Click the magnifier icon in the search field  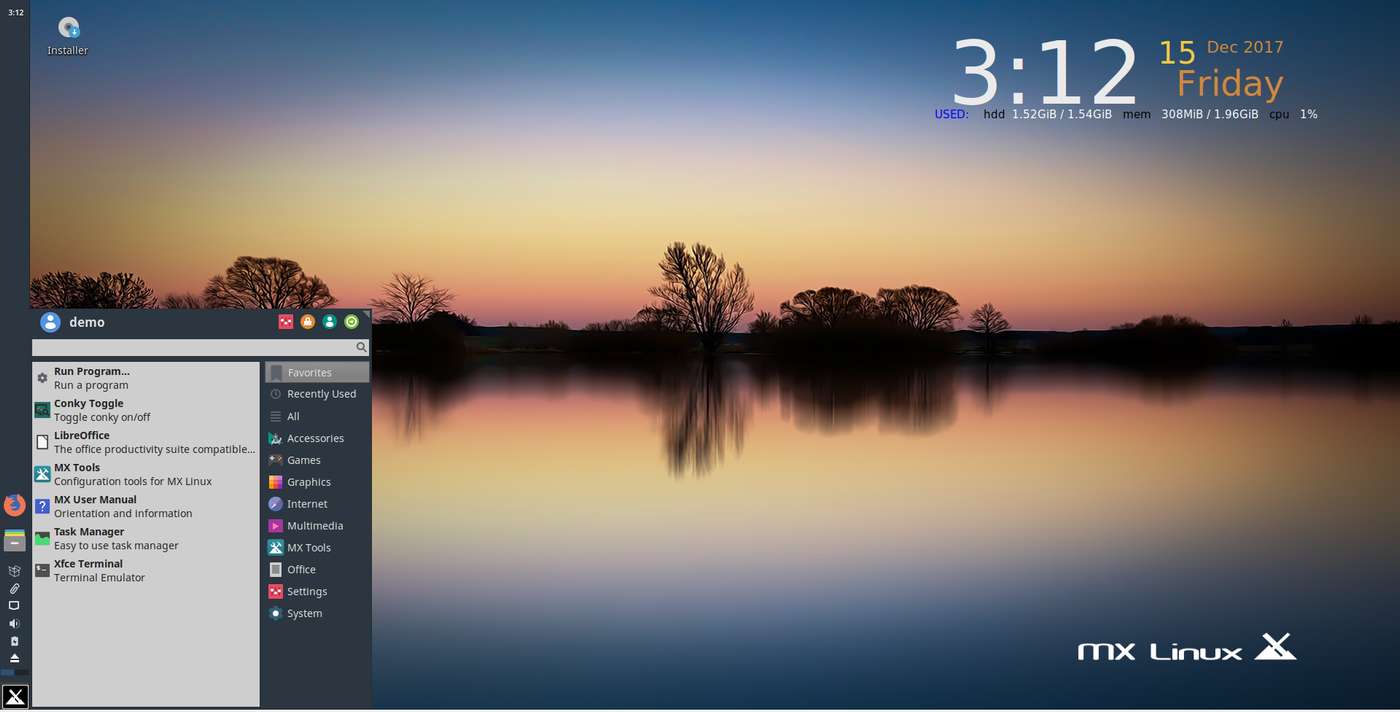[361, 347]
